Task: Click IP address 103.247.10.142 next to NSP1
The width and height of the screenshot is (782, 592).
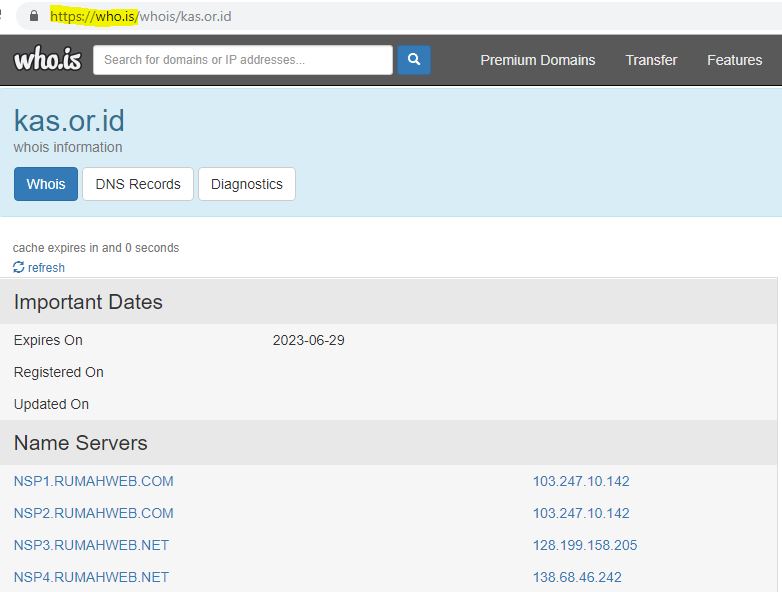Action: tap(581, 481)
